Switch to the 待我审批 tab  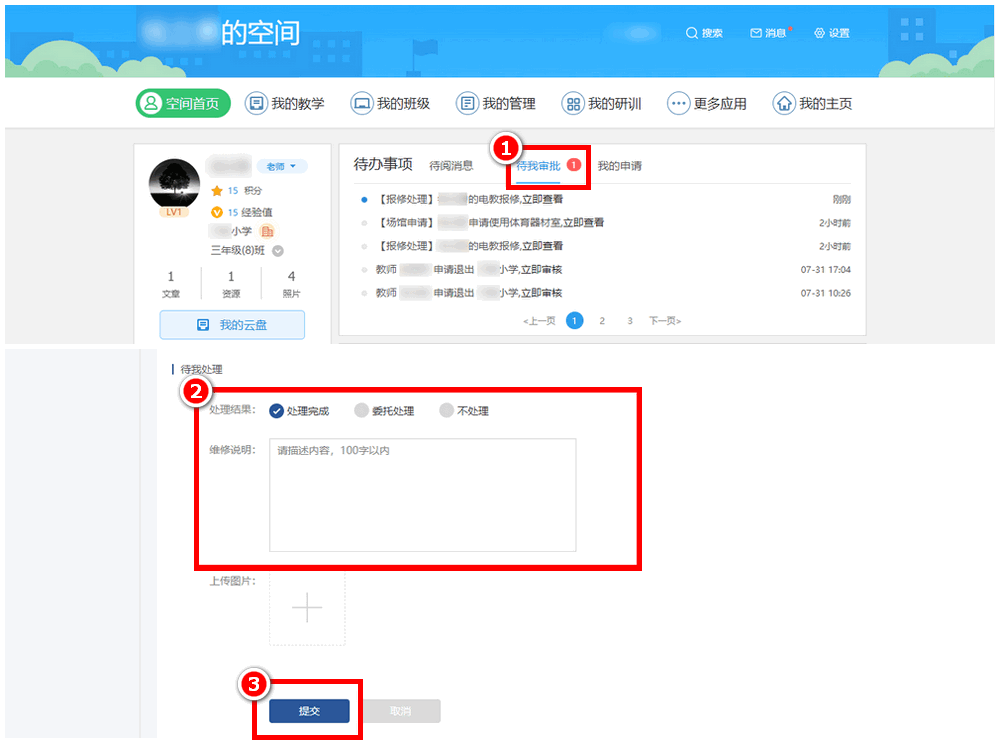pyautogui.click(x=538, y=165)
